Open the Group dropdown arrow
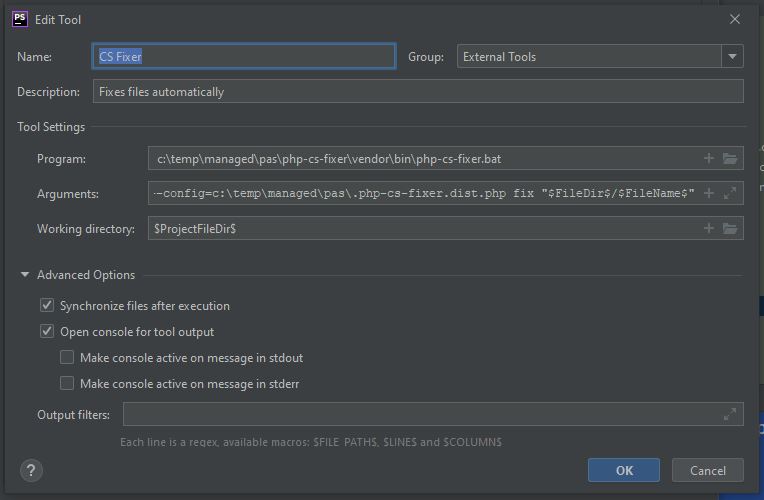 (732, 57)
